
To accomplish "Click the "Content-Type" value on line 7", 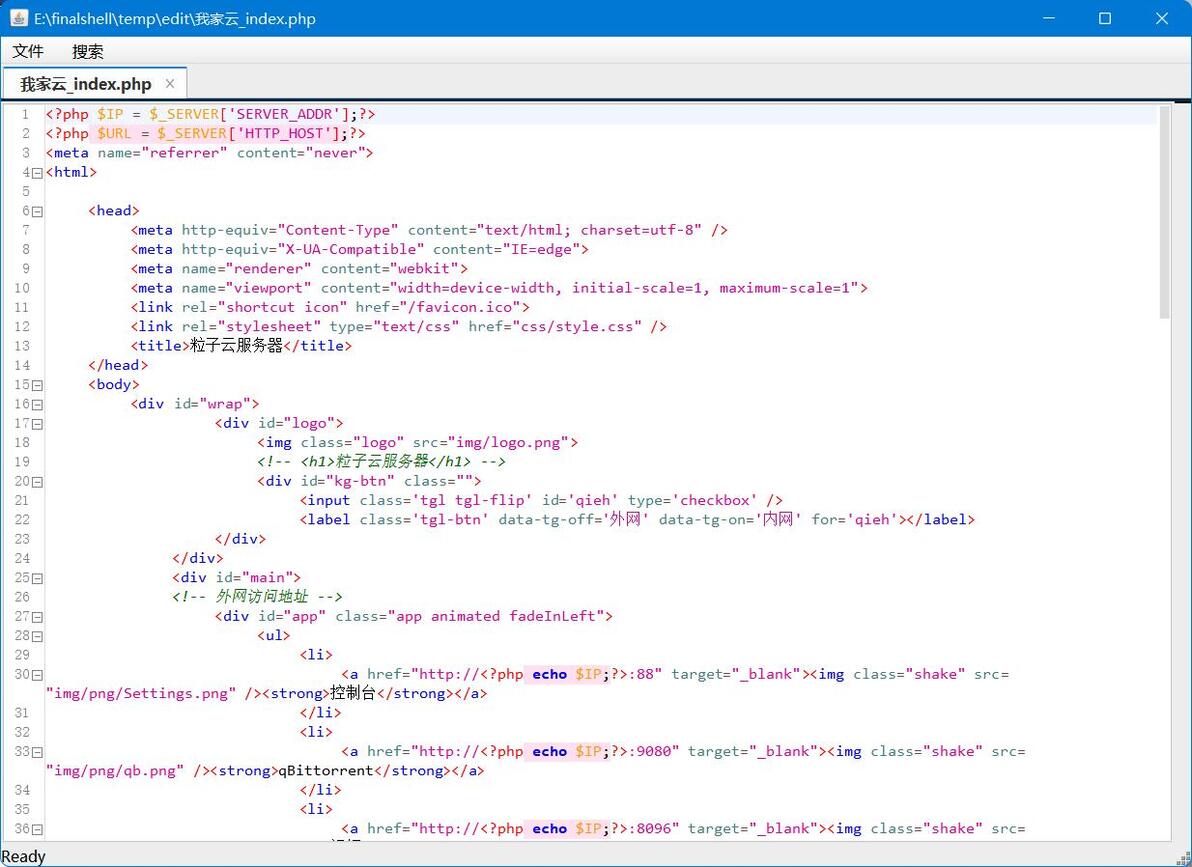I will (338, 230).
